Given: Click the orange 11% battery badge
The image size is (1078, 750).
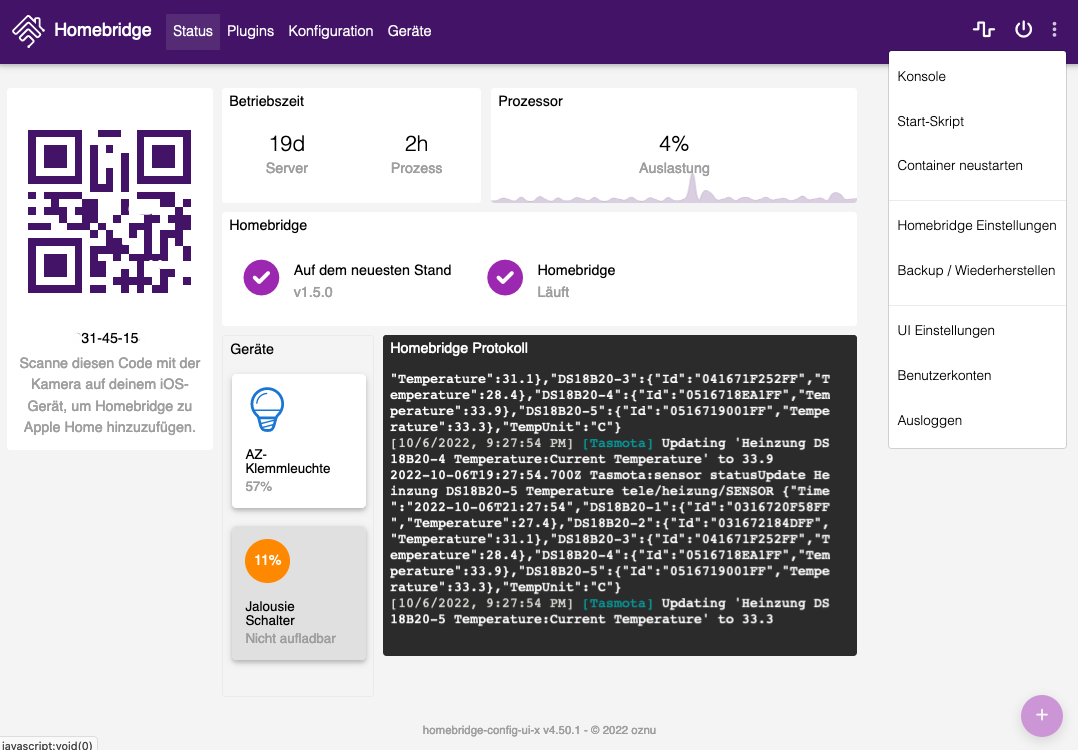Looking at the screenshot, I should point(267,560).
